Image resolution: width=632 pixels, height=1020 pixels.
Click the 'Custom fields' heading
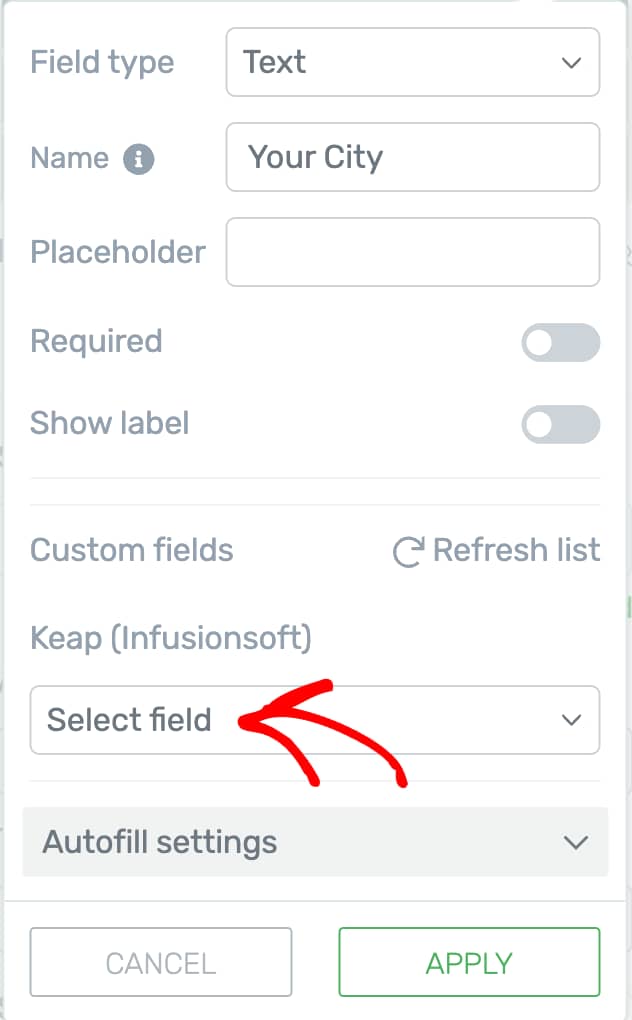pos(132,550)
